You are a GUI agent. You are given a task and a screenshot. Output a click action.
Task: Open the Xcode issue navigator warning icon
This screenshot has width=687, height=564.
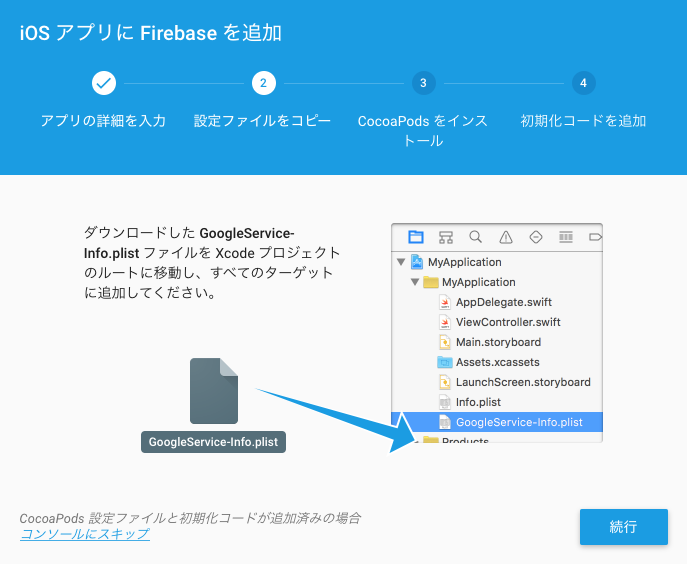coord(506,237)
